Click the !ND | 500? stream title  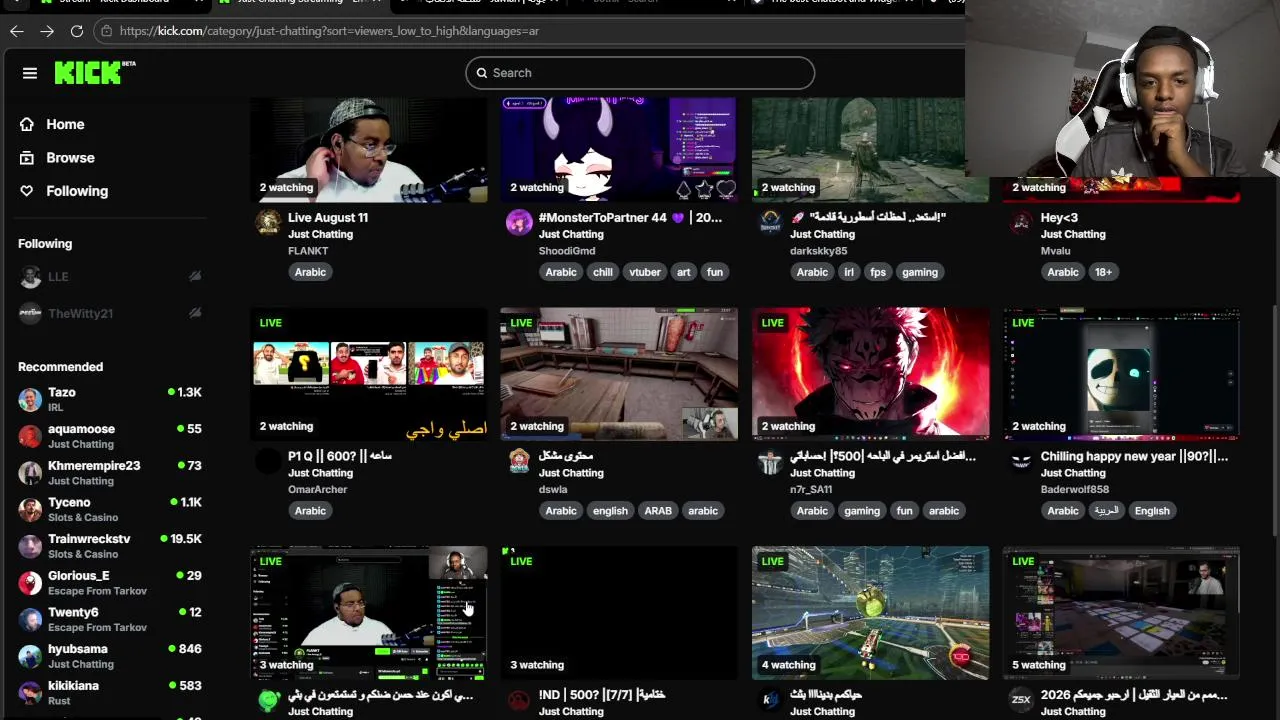[x=602, y=694]
